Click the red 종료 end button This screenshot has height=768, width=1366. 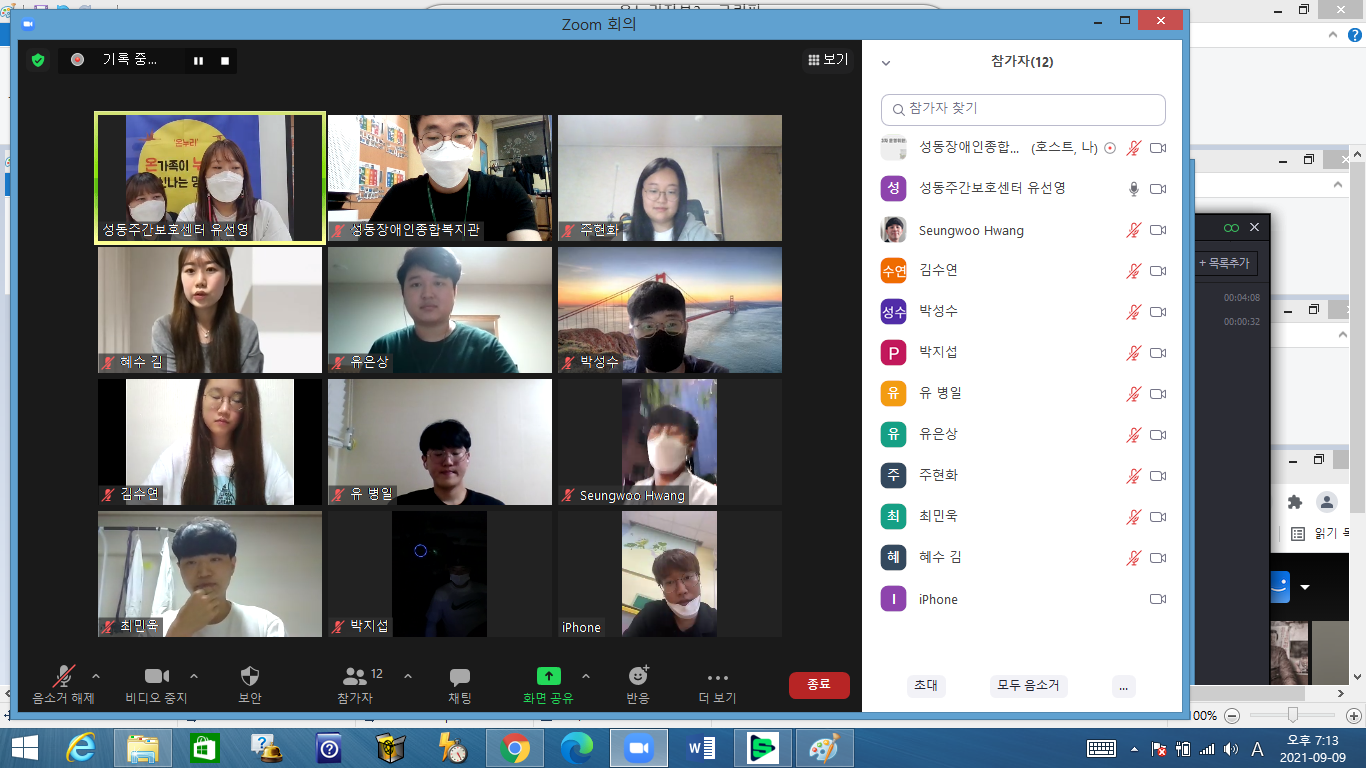(x=819, y=685)
